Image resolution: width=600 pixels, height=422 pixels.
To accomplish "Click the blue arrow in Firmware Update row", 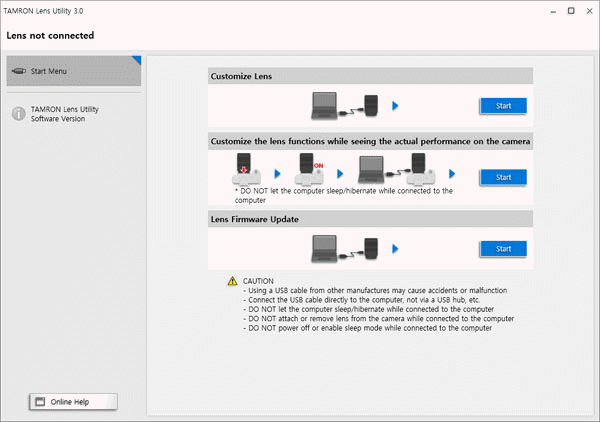I will point(395,249).
